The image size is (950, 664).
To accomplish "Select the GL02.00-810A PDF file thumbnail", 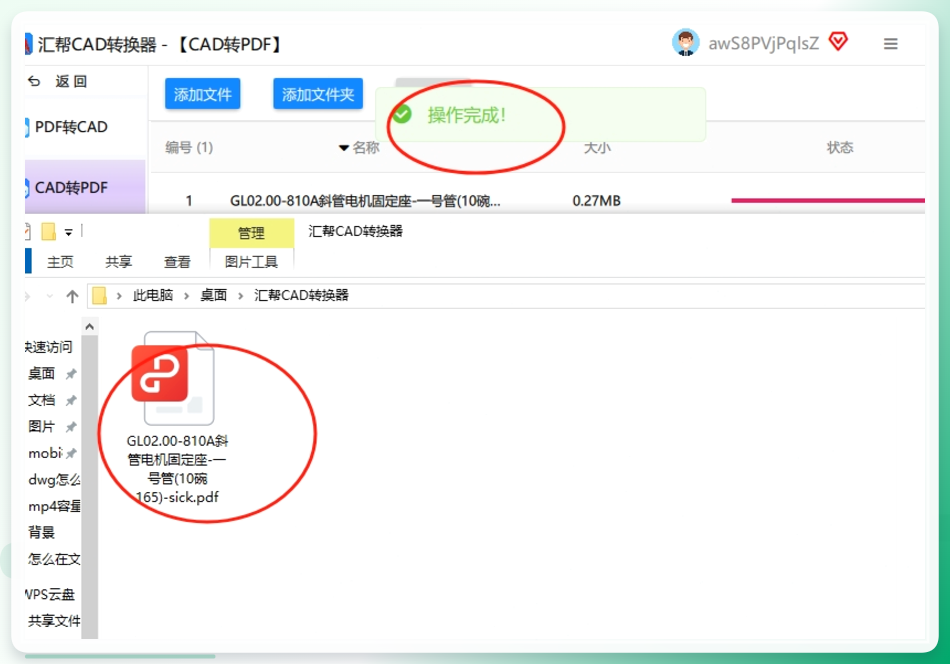I will pos(173,378).
